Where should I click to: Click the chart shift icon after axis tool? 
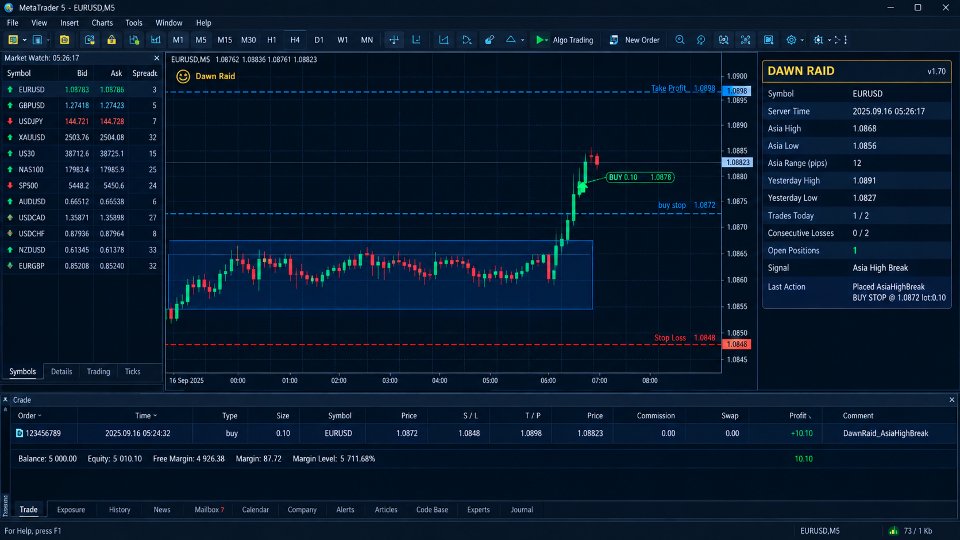coord(443,40)
